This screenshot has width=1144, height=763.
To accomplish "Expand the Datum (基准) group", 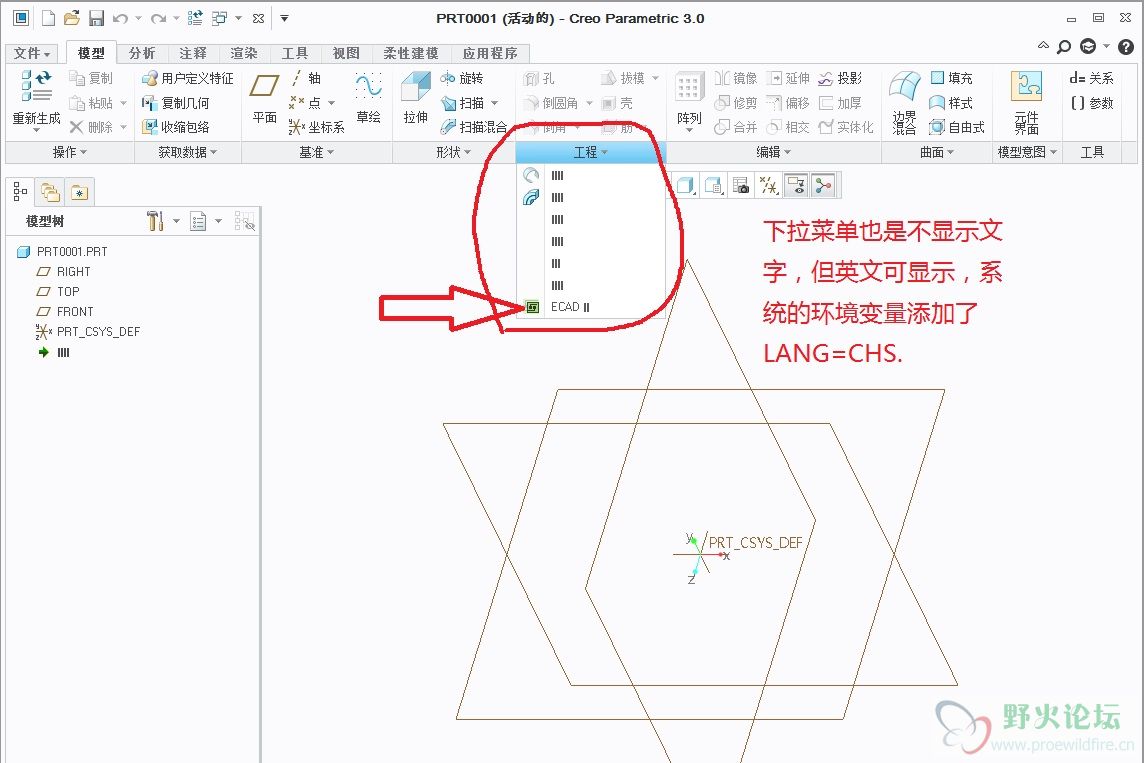I will click(x=317, y=152).
